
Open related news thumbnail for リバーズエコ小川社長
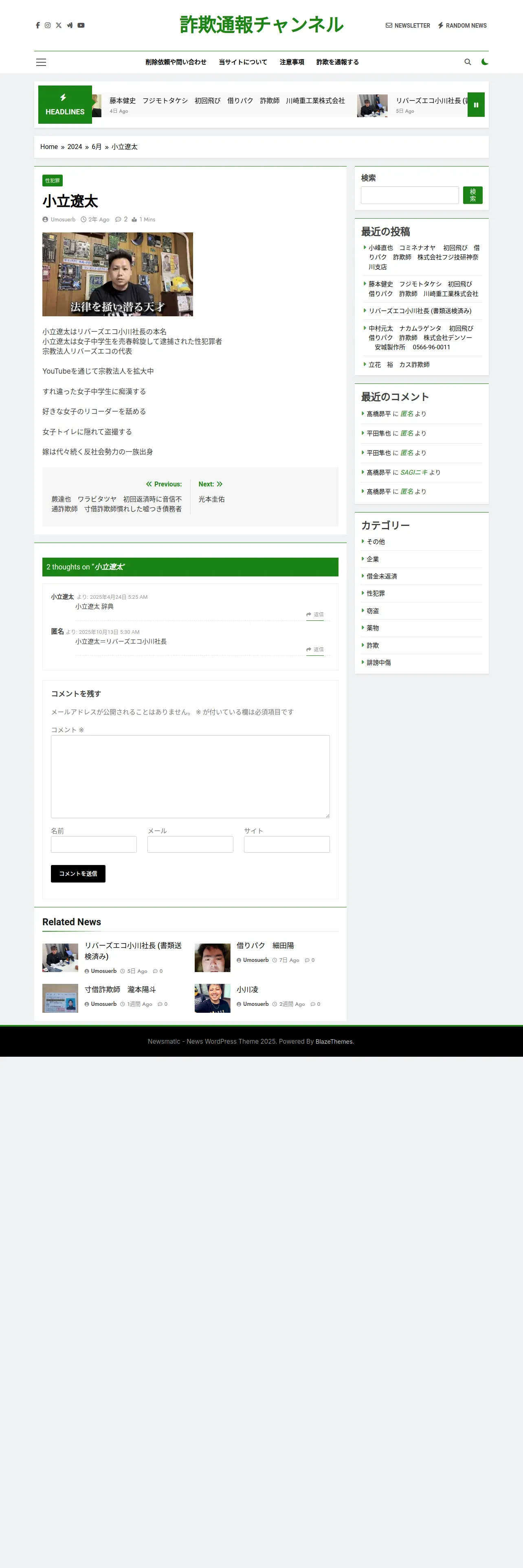(60, 958)
